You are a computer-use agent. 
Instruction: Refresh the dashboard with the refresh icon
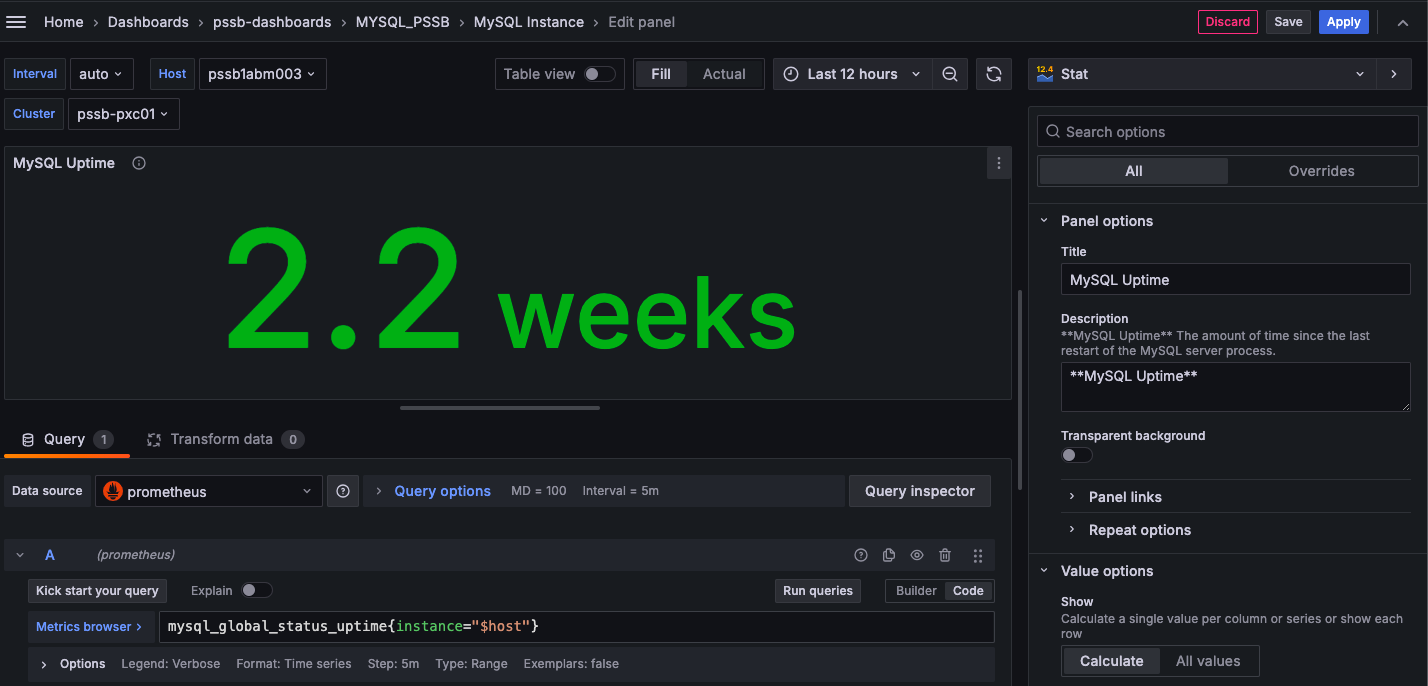(994, 74)
